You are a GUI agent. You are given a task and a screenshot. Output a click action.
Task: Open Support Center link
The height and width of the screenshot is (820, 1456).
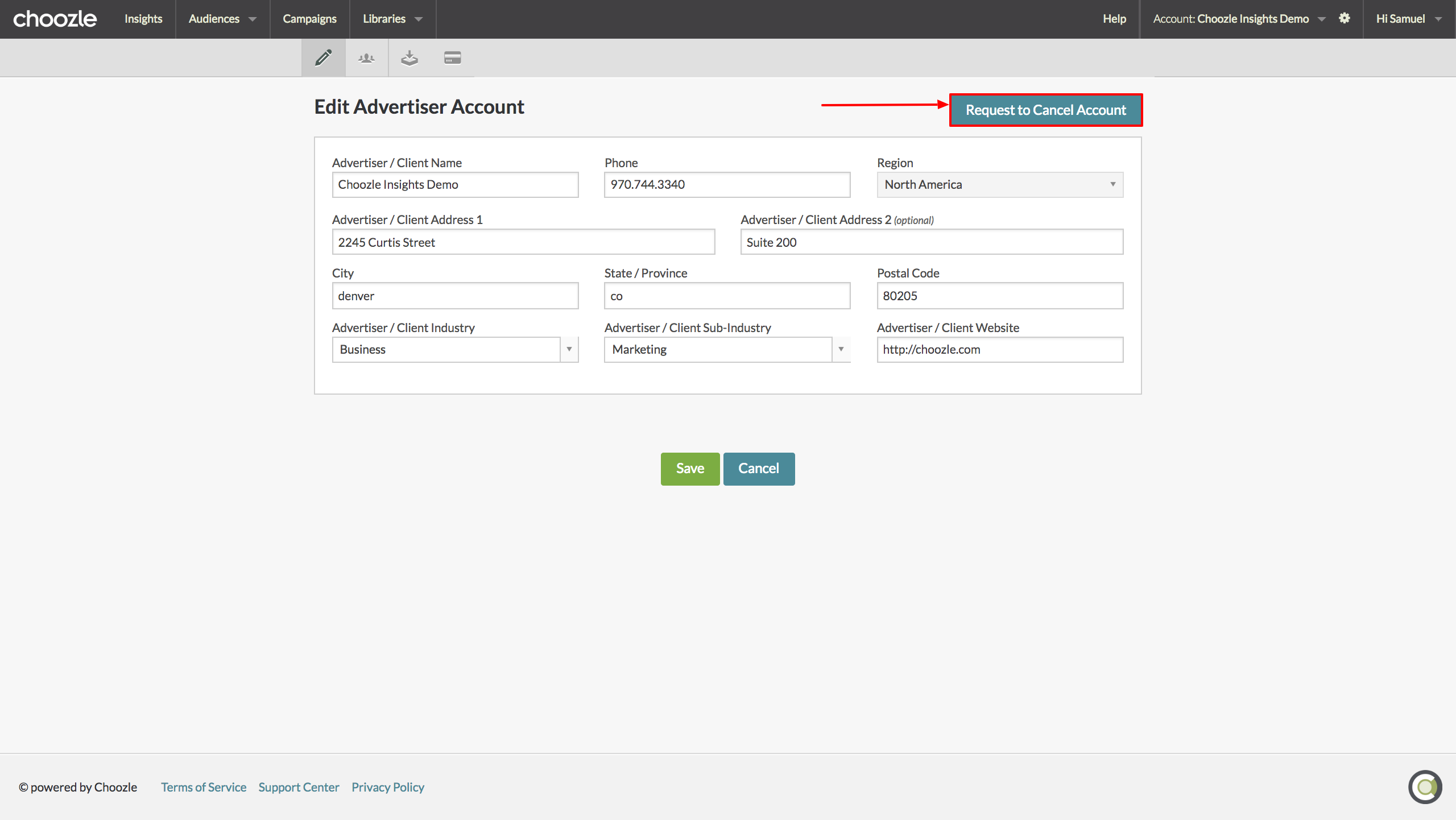click(x=299, y=787)
